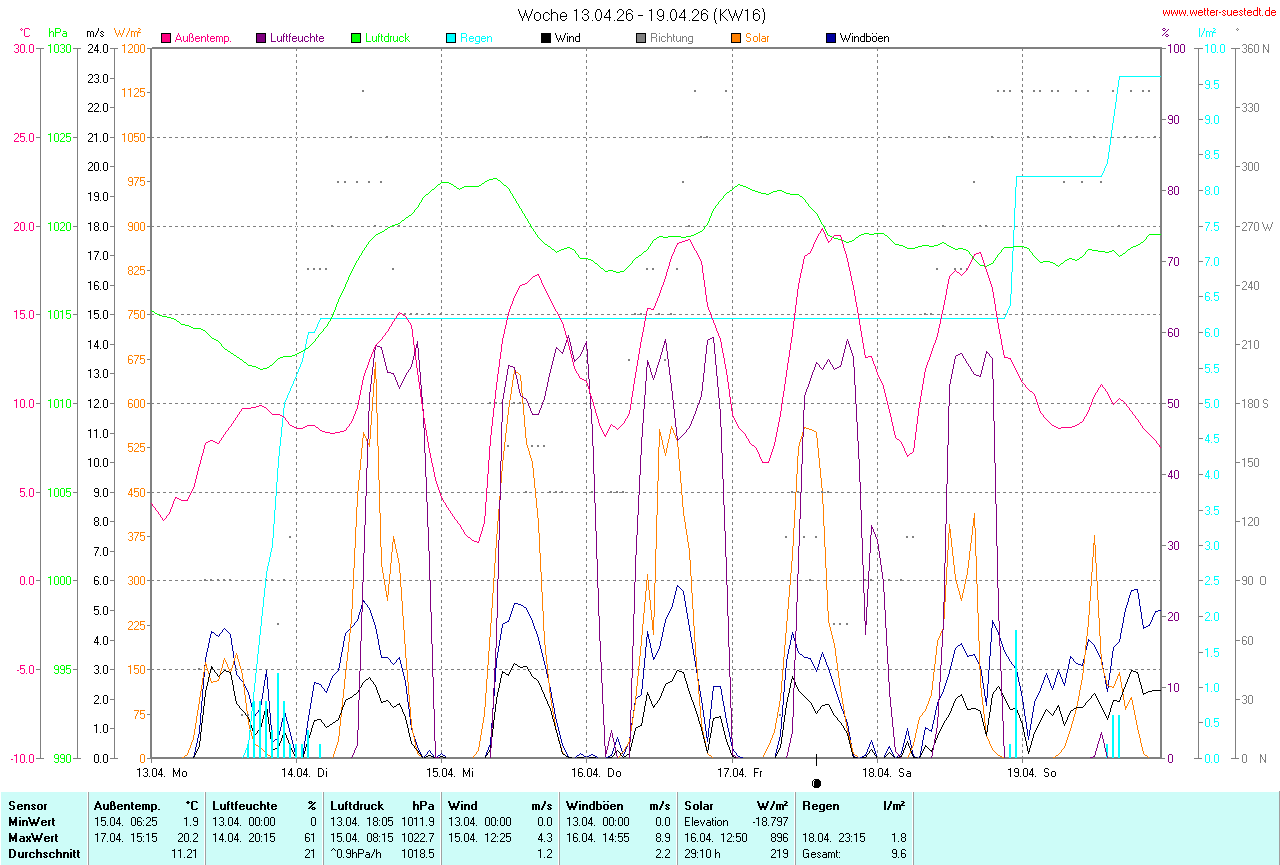
Task: Click the MaxWert row label
Action: pos(33,837)
